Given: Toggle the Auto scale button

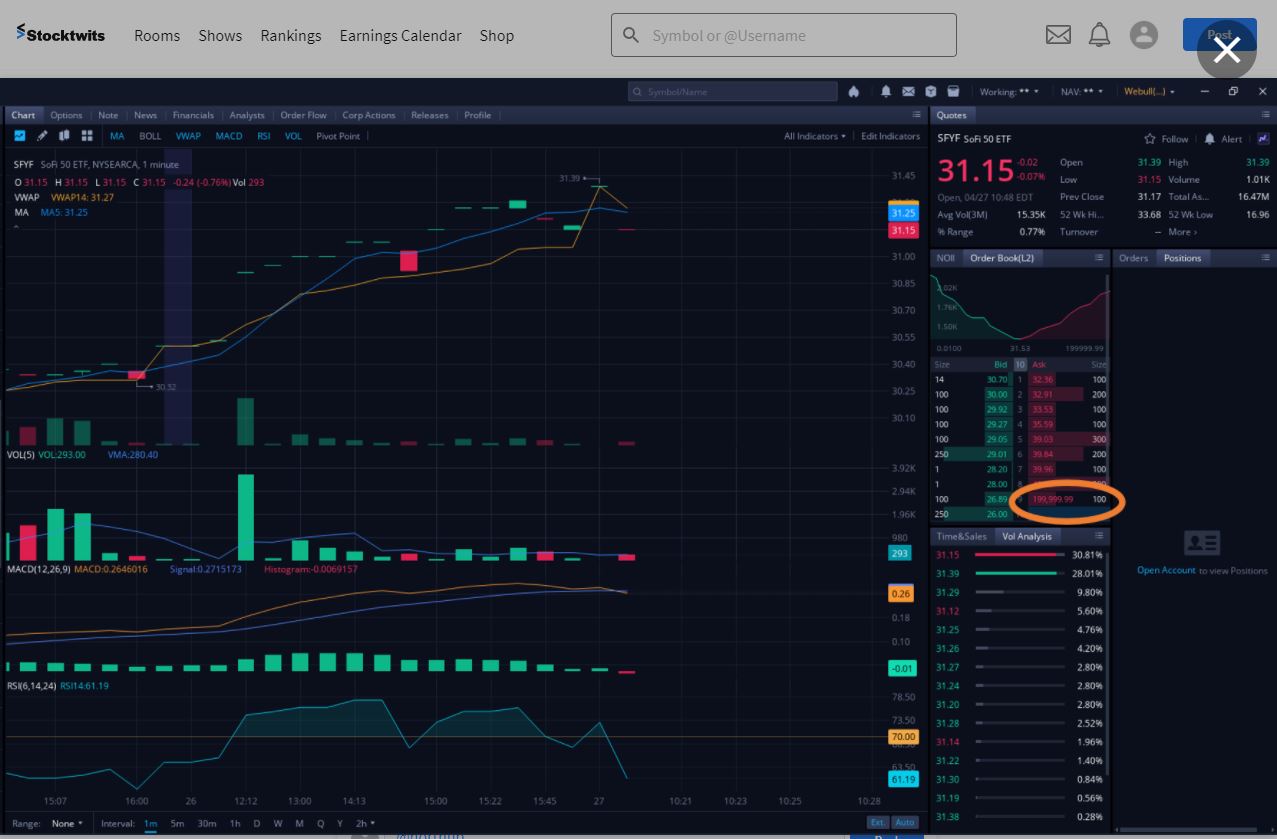Looking at the screenshot, I should (904, 823).
